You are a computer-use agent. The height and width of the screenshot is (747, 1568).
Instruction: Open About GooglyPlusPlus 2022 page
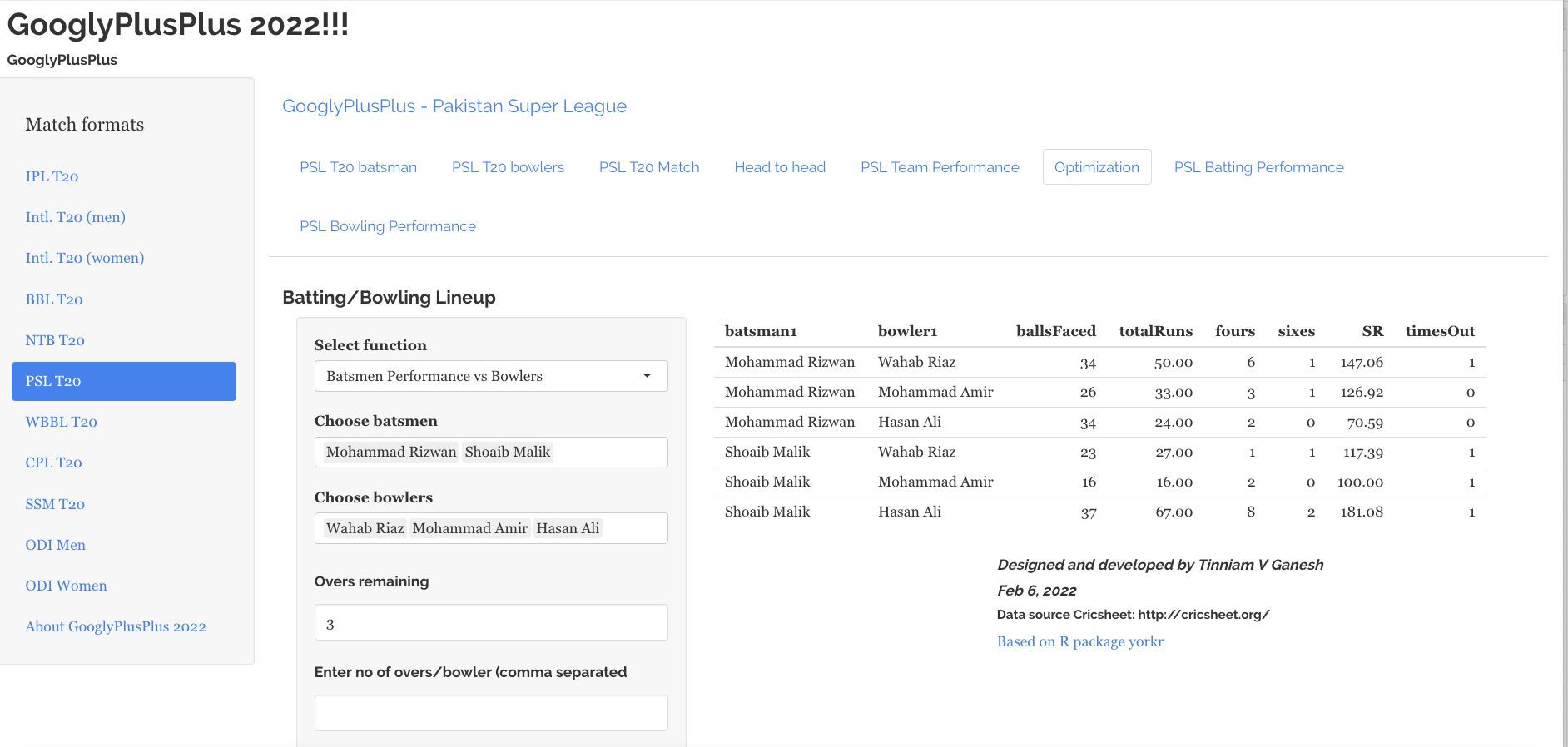[x=116, y=626]
